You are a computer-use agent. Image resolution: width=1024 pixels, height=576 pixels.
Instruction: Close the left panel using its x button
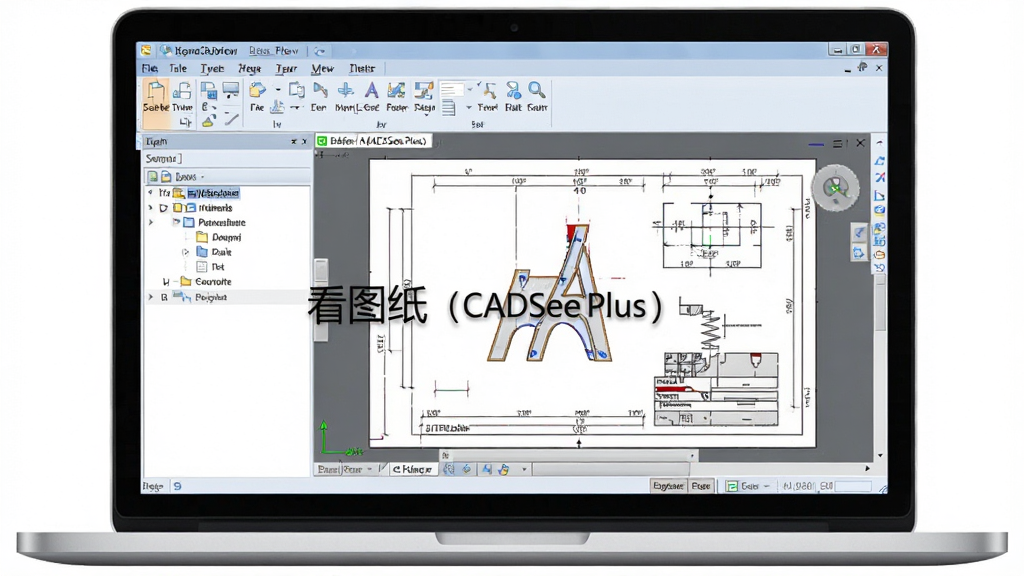pyautogui.click(x=304, y=141)
